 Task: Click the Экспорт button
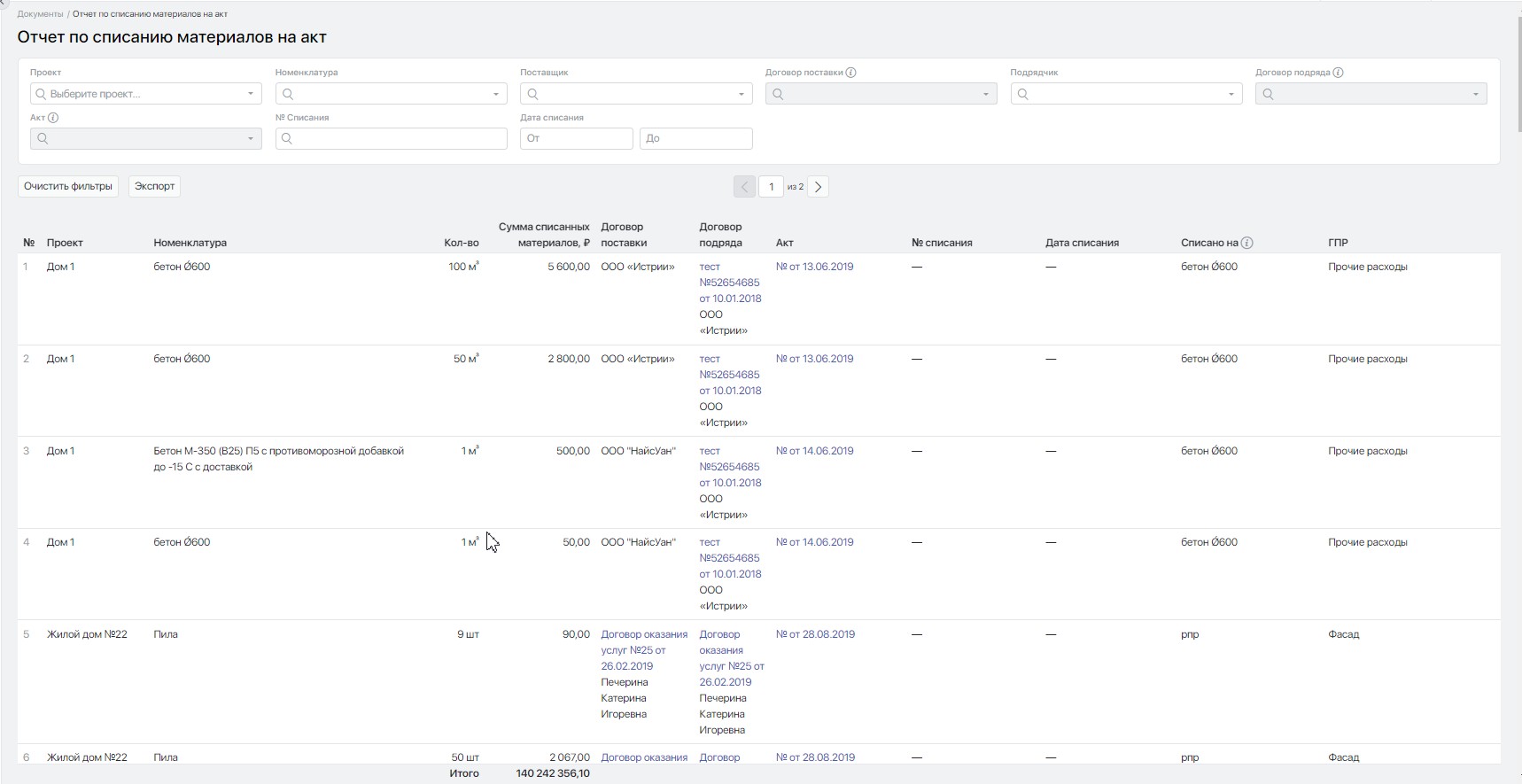(x=155, y=186)
